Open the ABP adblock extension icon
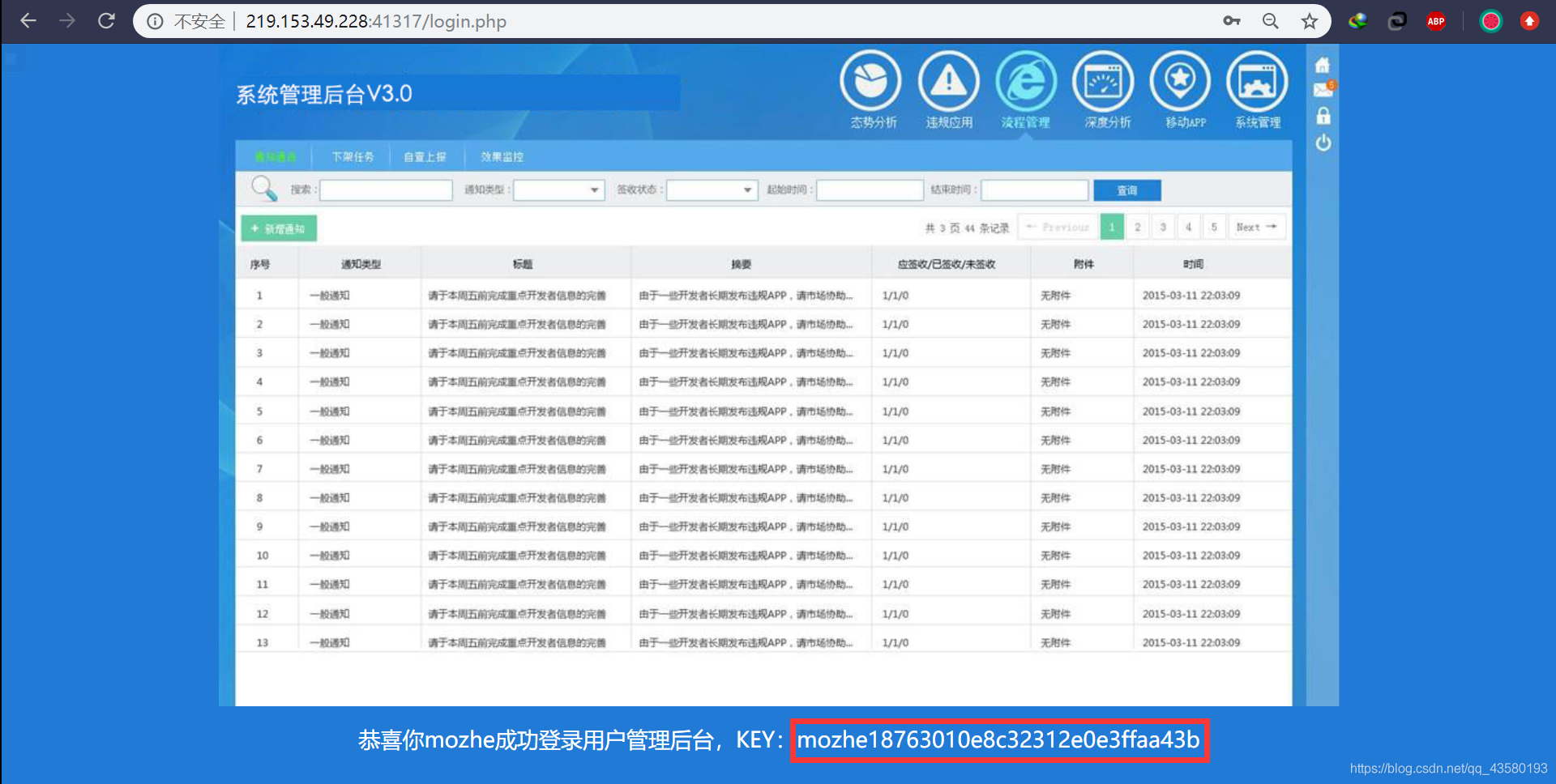Viewport: 1556px width, 784px height. 1436,21
